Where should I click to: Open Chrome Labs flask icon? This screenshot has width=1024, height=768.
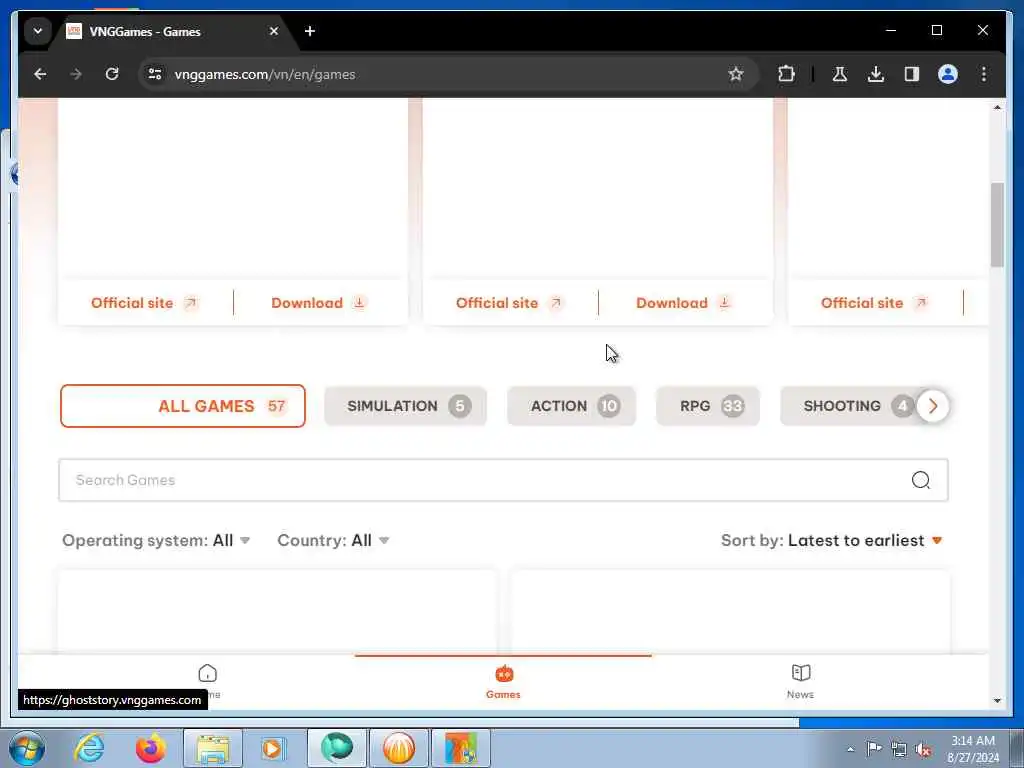(x=840, y=74)
